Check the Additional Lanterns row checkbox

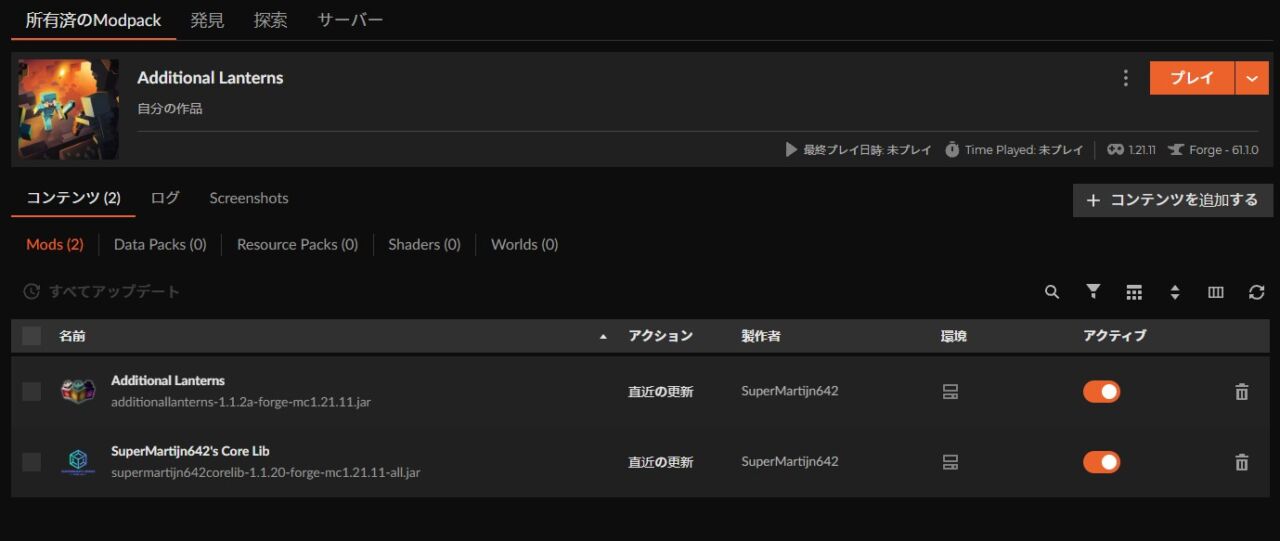click(32, 391)
